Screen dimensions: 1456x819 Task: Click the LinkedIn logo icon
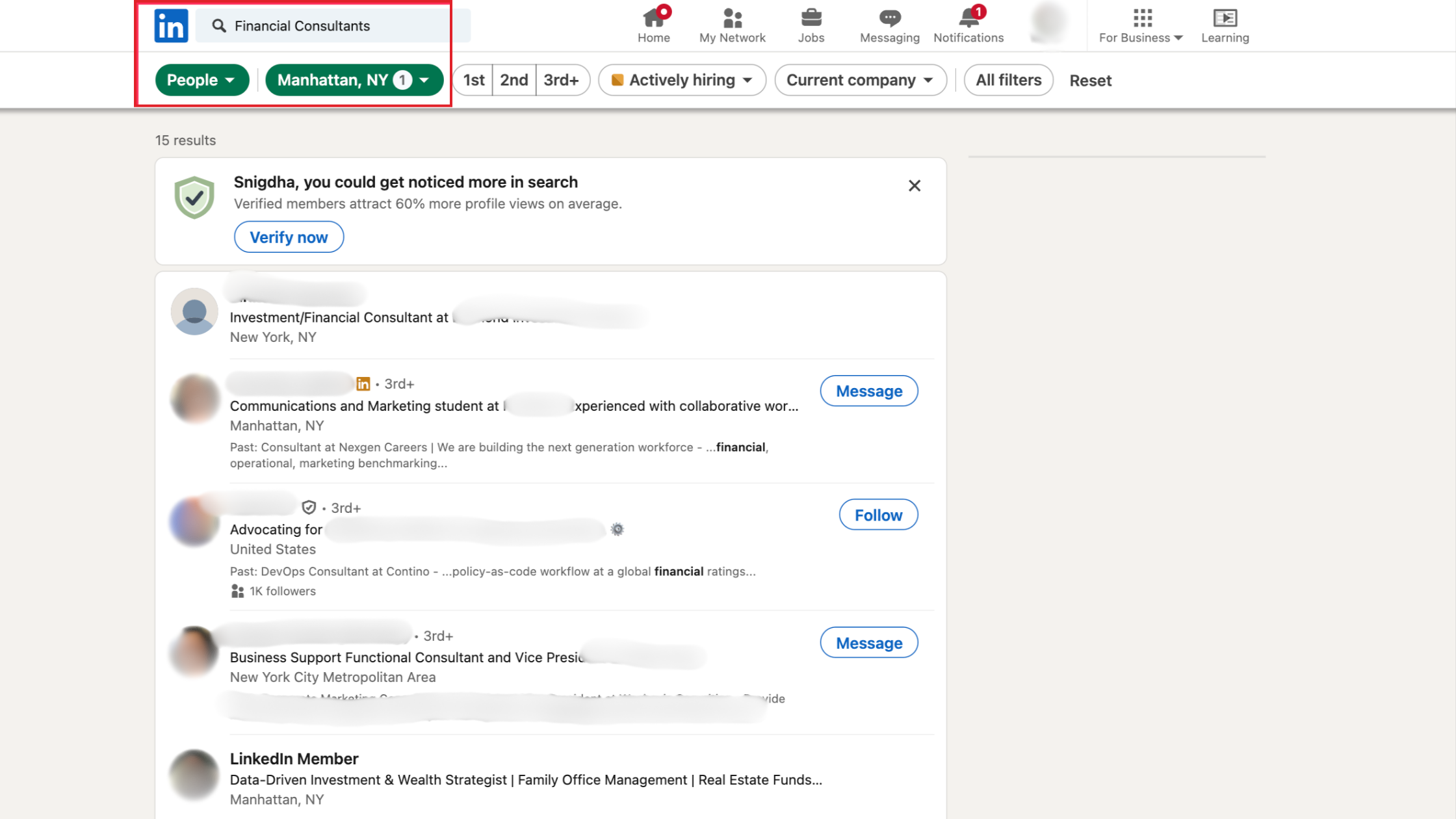pos(171,26)
